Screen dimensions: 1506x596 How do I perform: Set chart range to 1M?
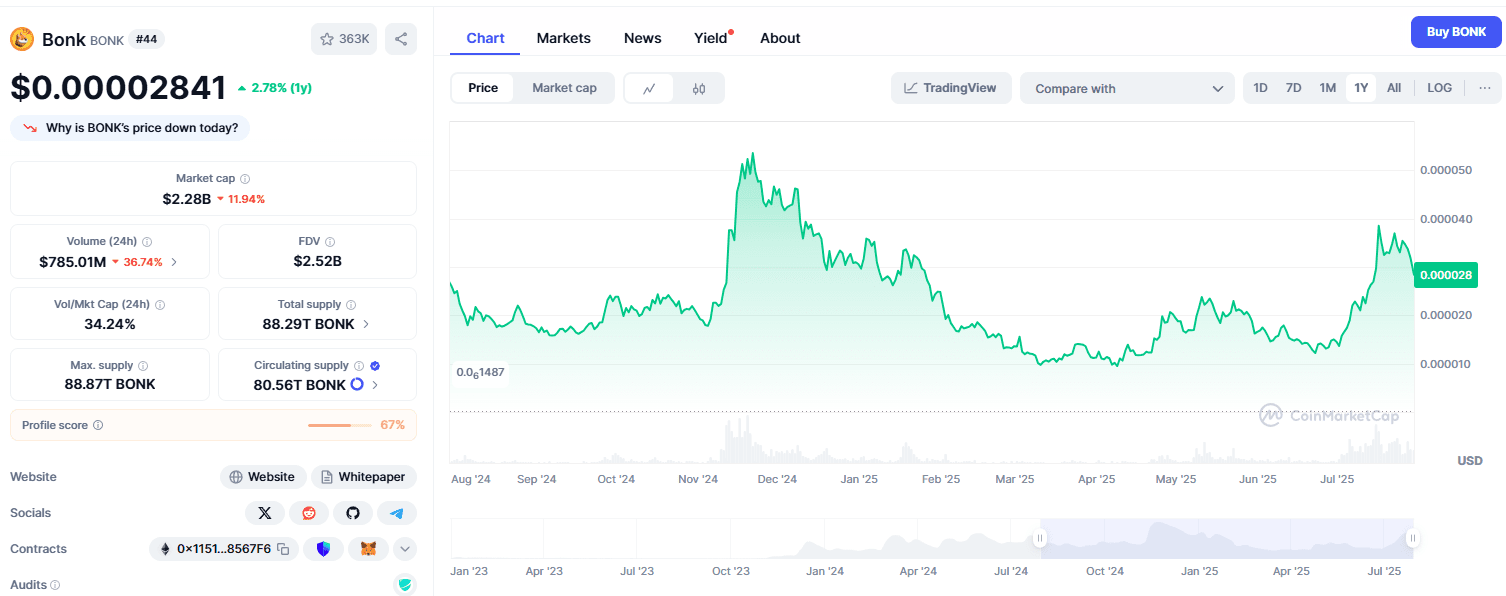1327,88
